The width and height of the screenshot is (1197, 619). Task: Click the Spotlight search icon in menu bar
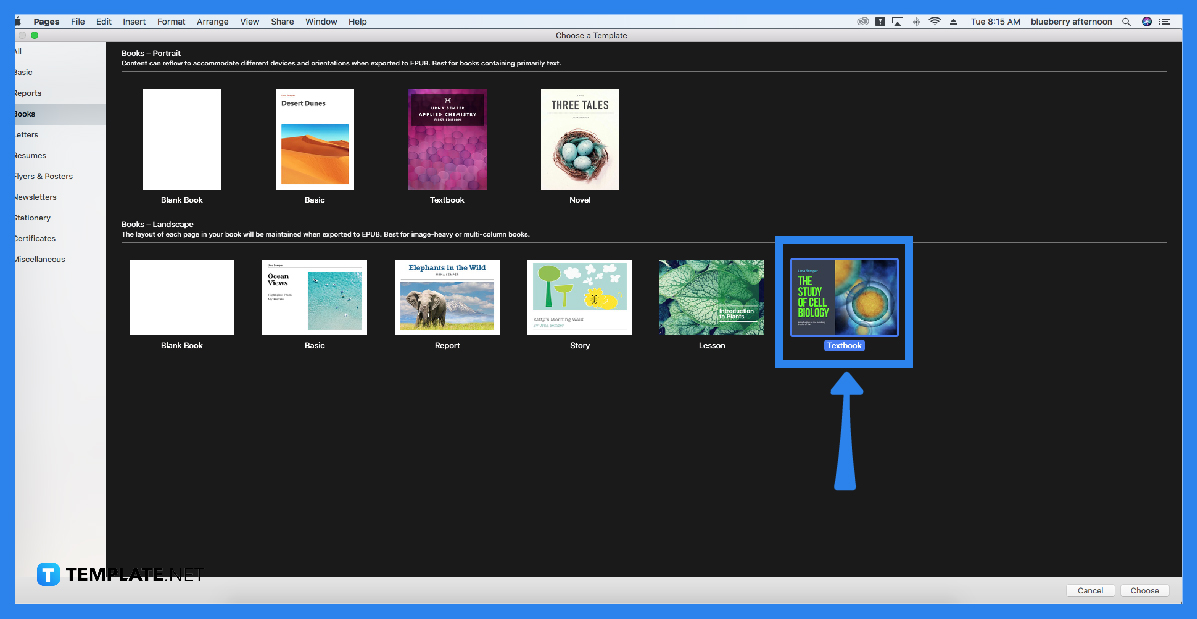1127,20
